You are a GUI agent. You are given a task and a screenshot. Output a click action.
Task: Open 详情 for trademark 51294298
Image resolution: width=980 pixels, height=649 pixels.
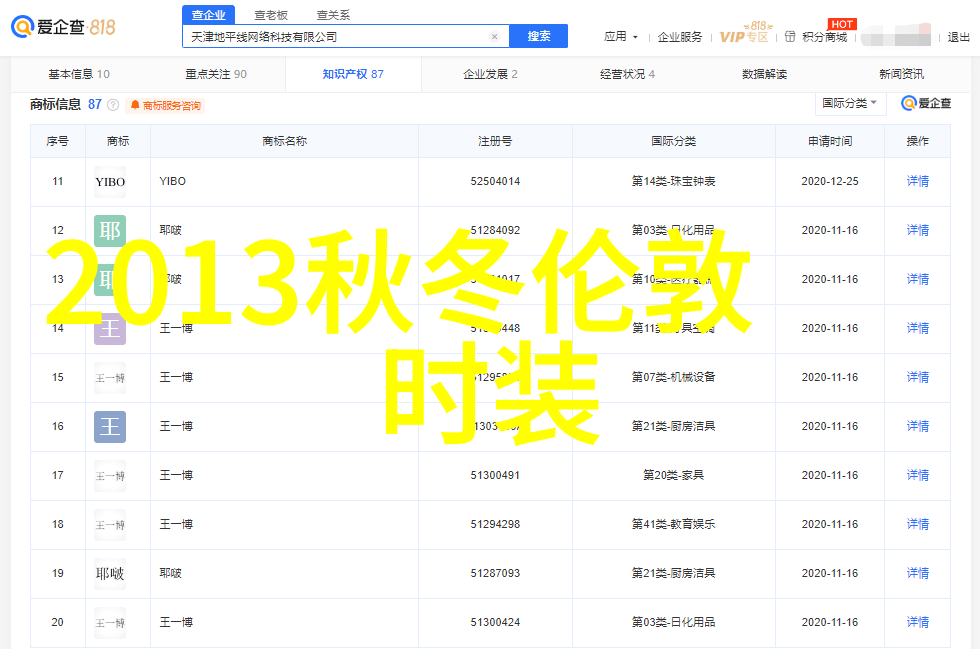918,524
